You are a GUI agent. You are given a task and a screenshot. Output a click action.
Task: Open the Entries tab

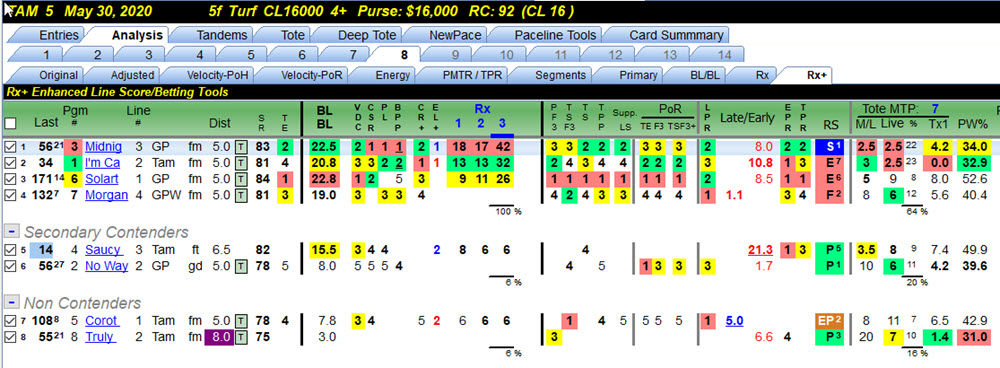[59, 35]
